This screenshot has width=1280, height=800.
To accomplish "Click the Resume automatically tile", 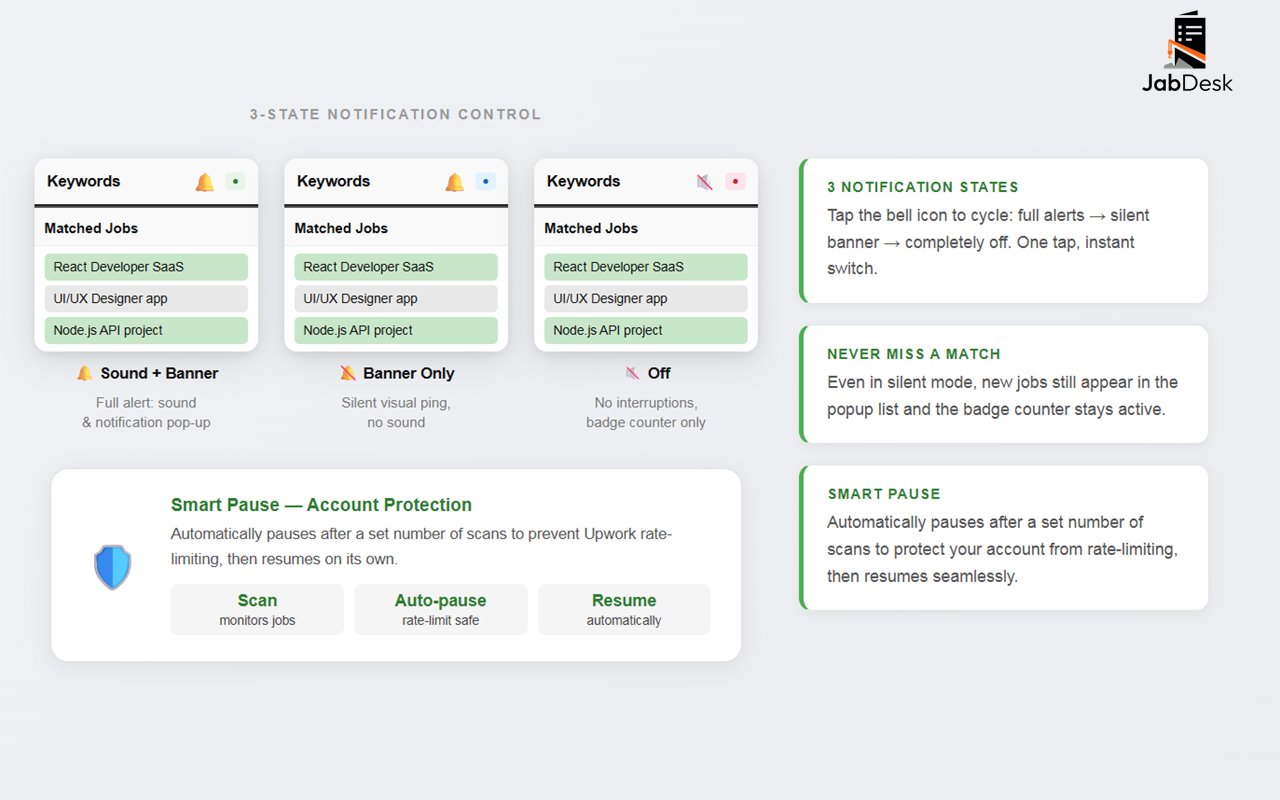I will click(x=624, y=609).
